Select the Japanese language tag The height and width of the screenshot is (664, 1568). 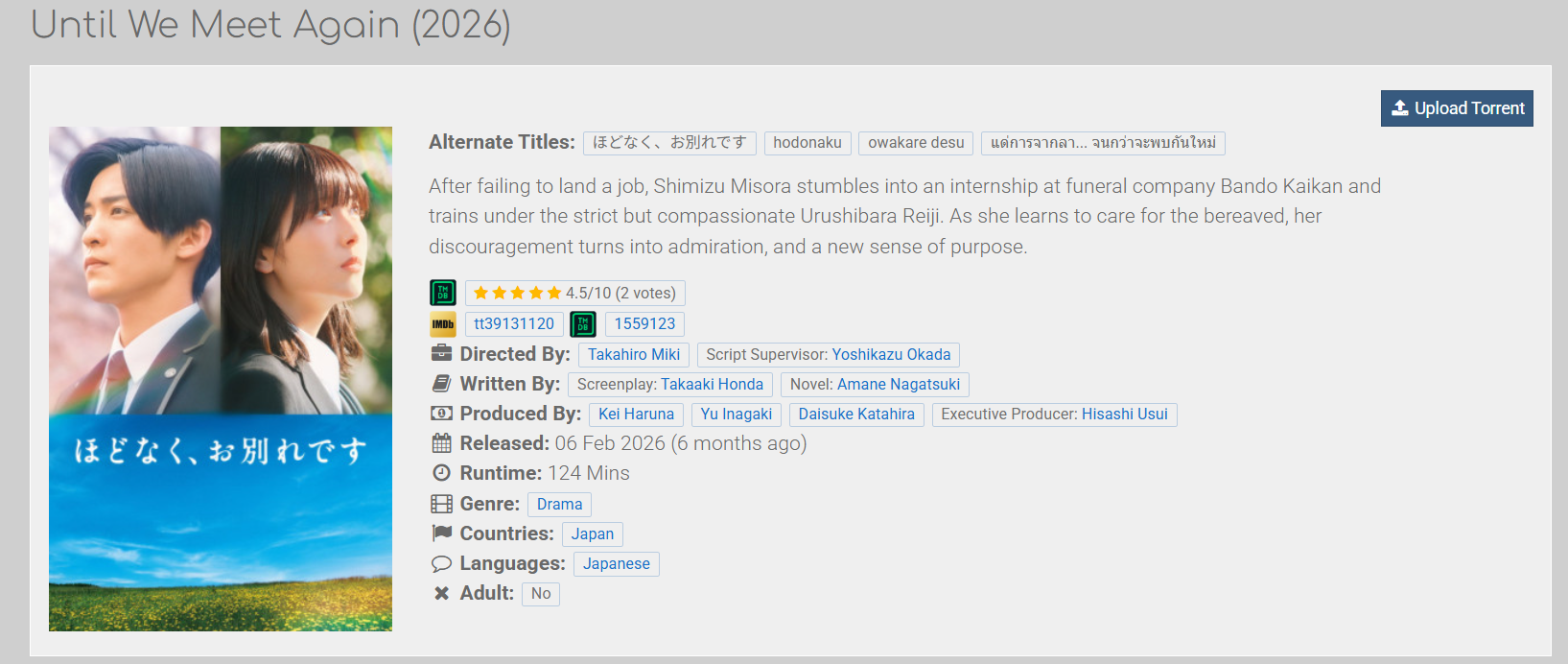(x=617, y=564)
